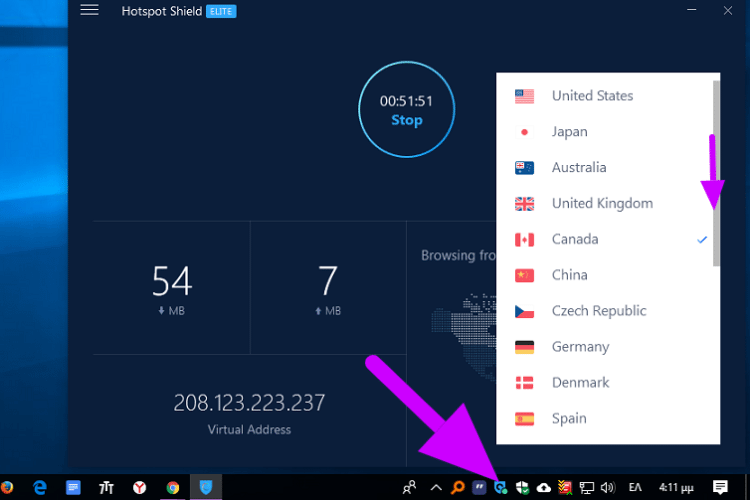Screen dimensions: 750x500
Task: Click the cloud upload tray icon
Action: 544,488
